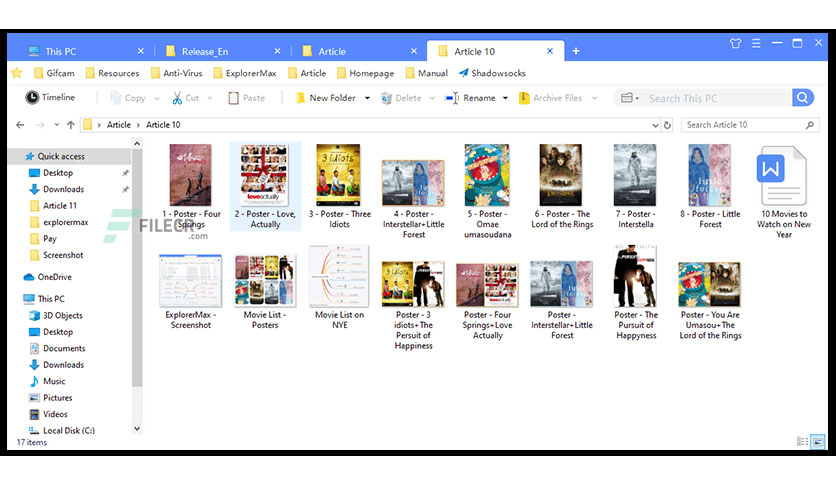Click the Cut scissors button

point(185,98)
